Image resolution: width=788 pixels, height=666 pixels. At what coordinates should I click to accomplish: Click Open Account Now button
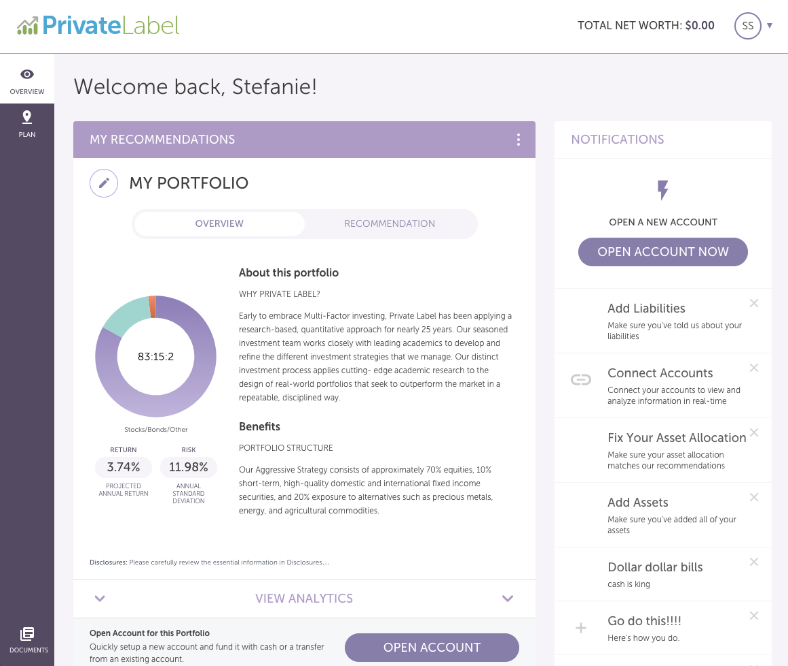point(663,252)
